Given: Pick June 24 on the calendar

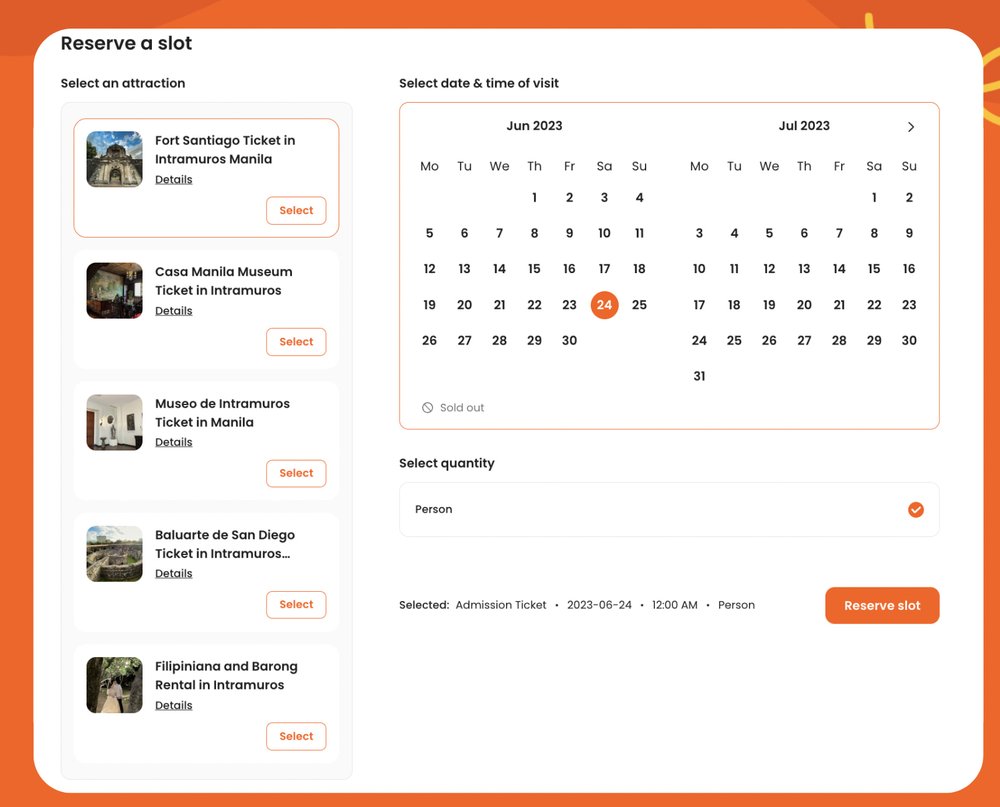Looking at the screenshot, I should [604, 305].
